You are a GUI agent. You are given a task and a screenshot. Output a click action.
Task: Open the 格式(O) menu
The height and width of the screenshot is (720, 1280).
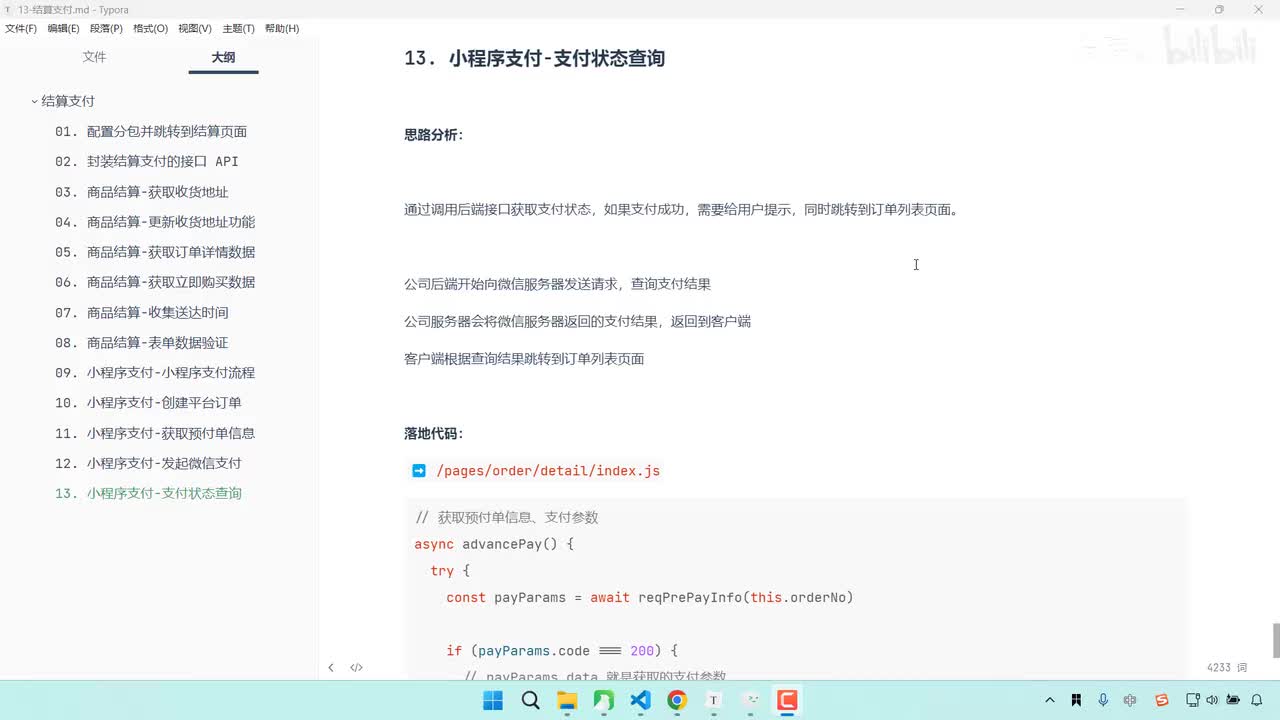coord(150,29)
